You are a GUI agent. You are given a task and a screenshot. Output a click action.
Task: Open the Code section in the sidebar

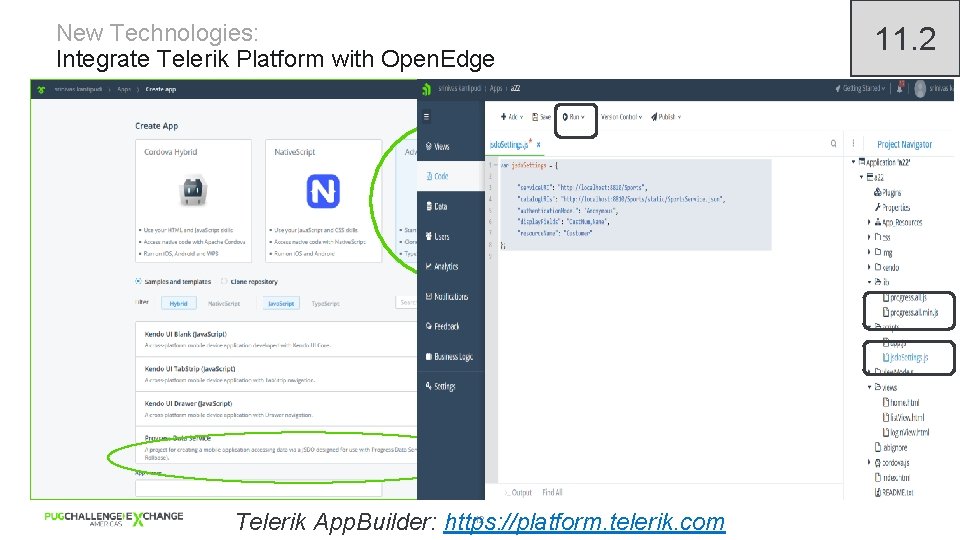pos(451,176)
